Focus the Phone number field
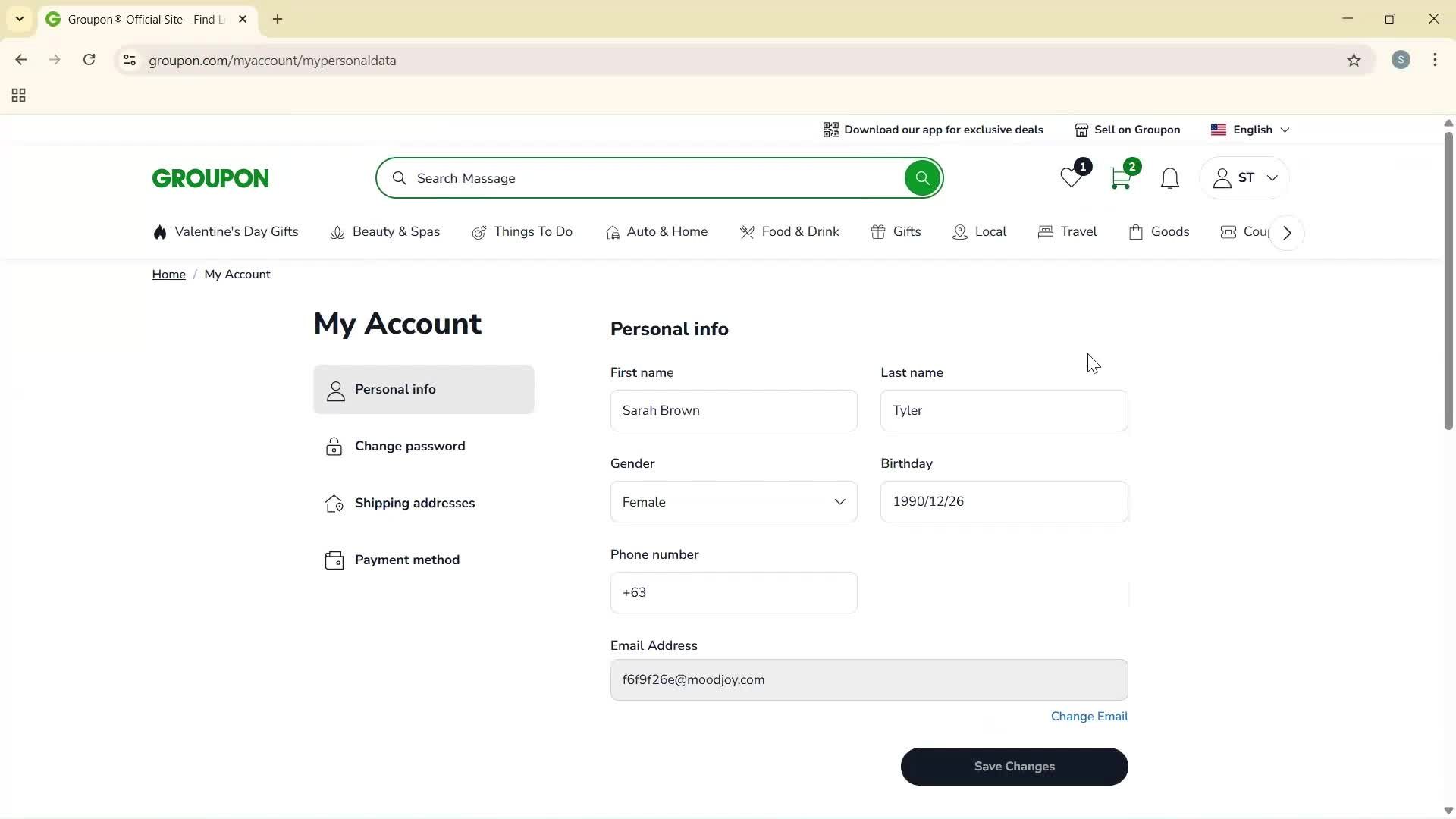The height and width of the screenshot is (819, 1456). [733, 593]
